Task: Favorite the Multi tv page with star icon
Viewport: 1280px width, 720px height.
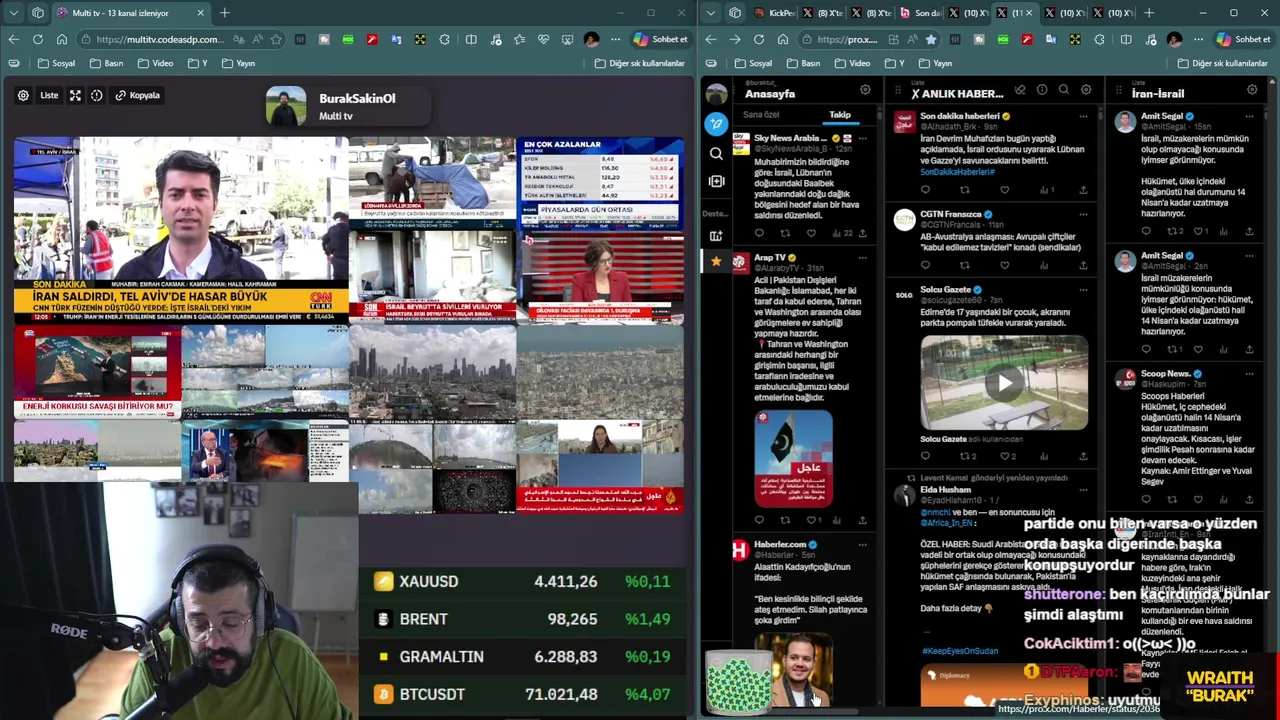Action: click(x=276, y=39)
